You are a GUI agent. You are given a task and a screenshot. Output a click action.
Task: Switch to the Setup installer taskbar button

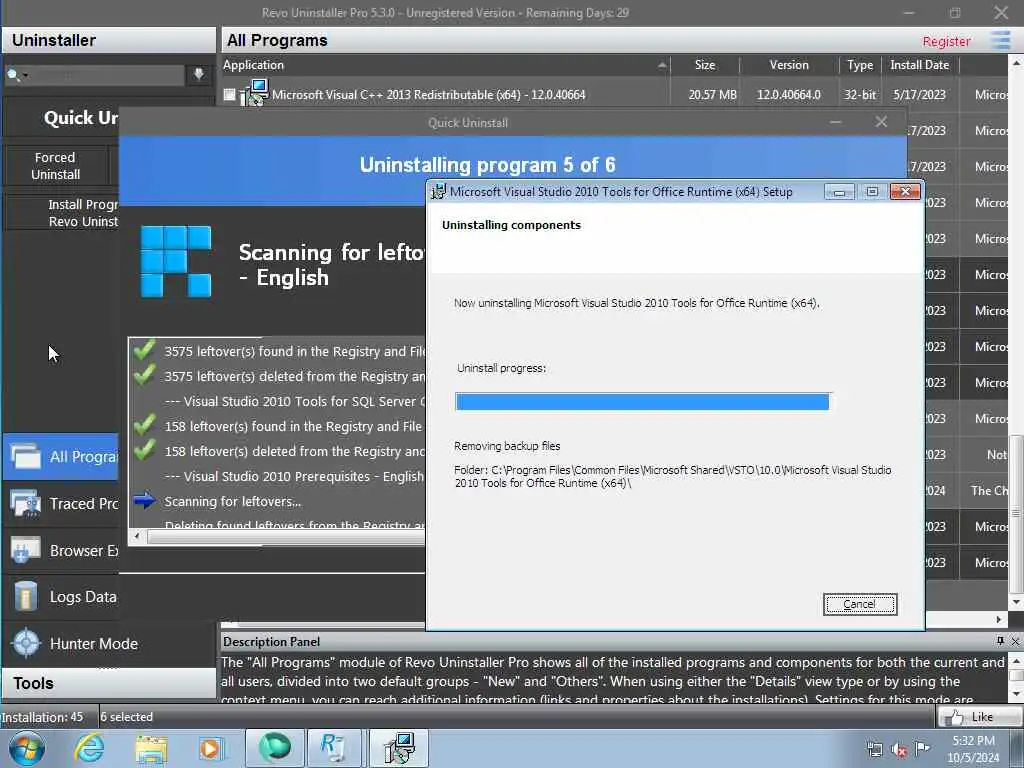(x=399, y=748)
